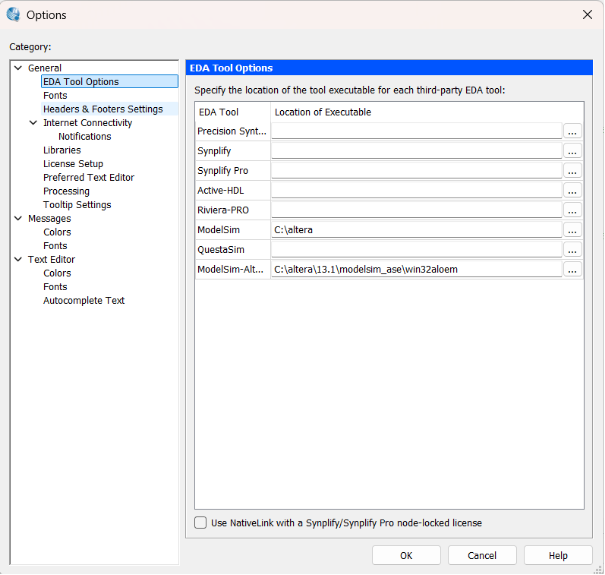Select Autocomplete Text under Text Editor
605x575 pixels.
[x=84, y=300]
